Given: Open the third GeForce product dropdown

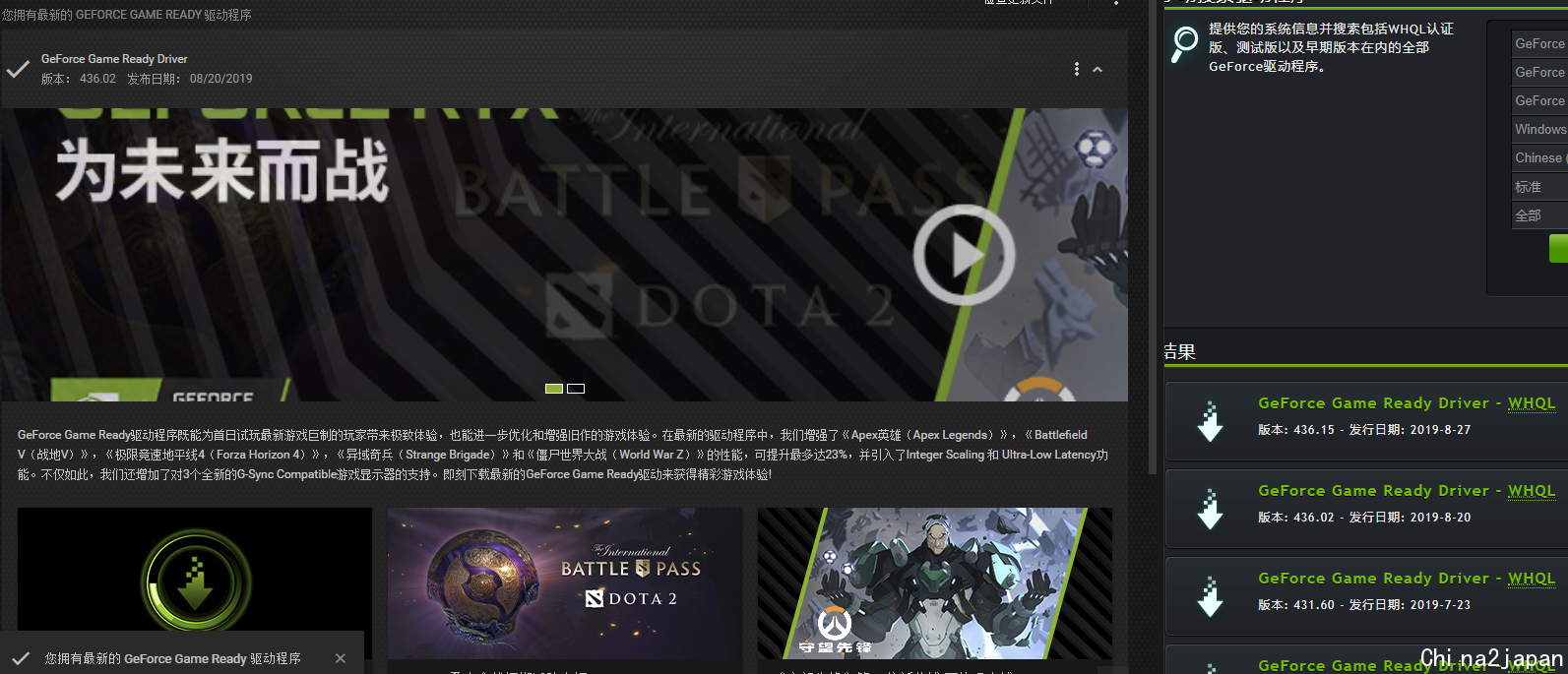Looking at the screenshot, I should click(x=1539, y=100).
